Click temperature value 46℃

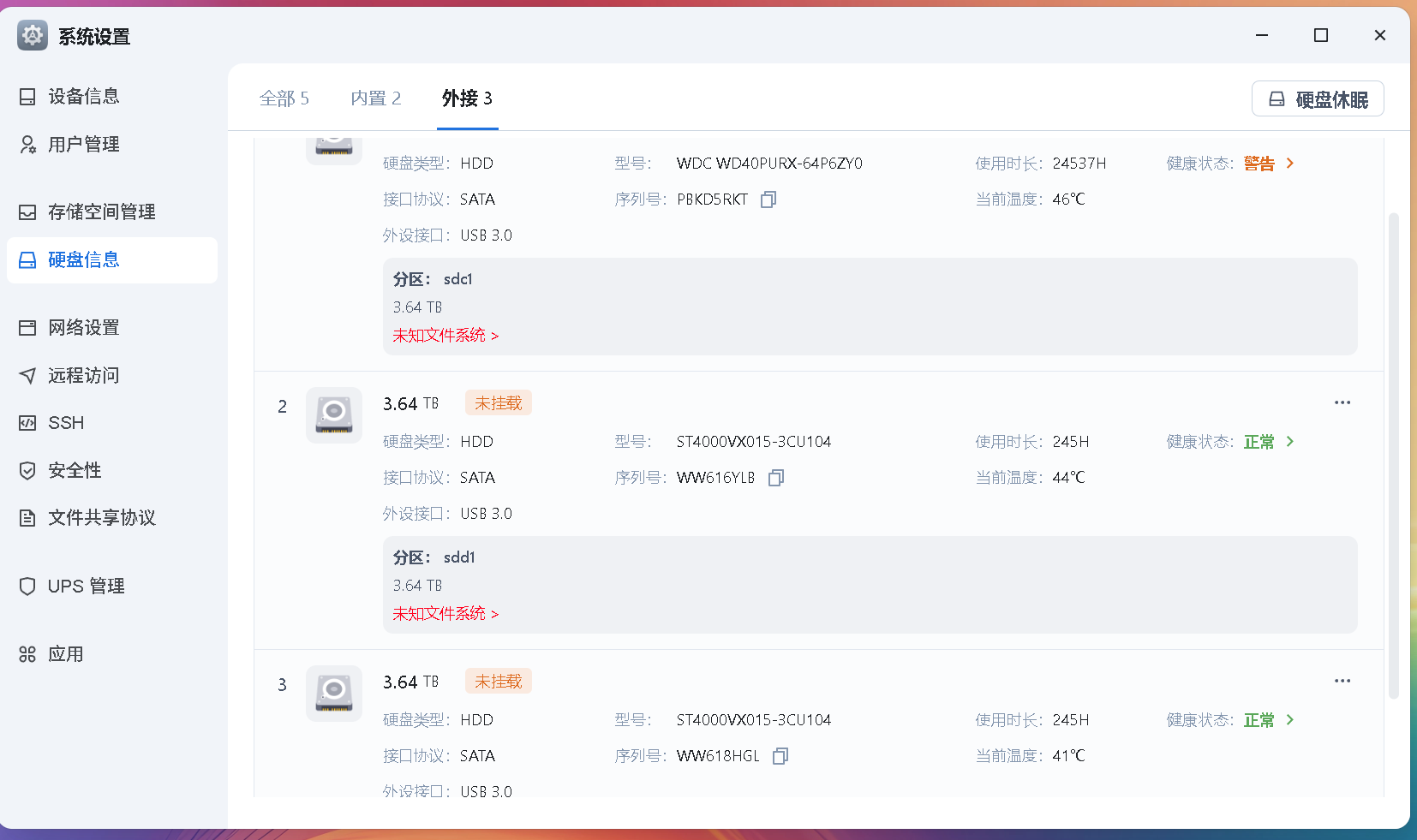[x=1069, y=200]
